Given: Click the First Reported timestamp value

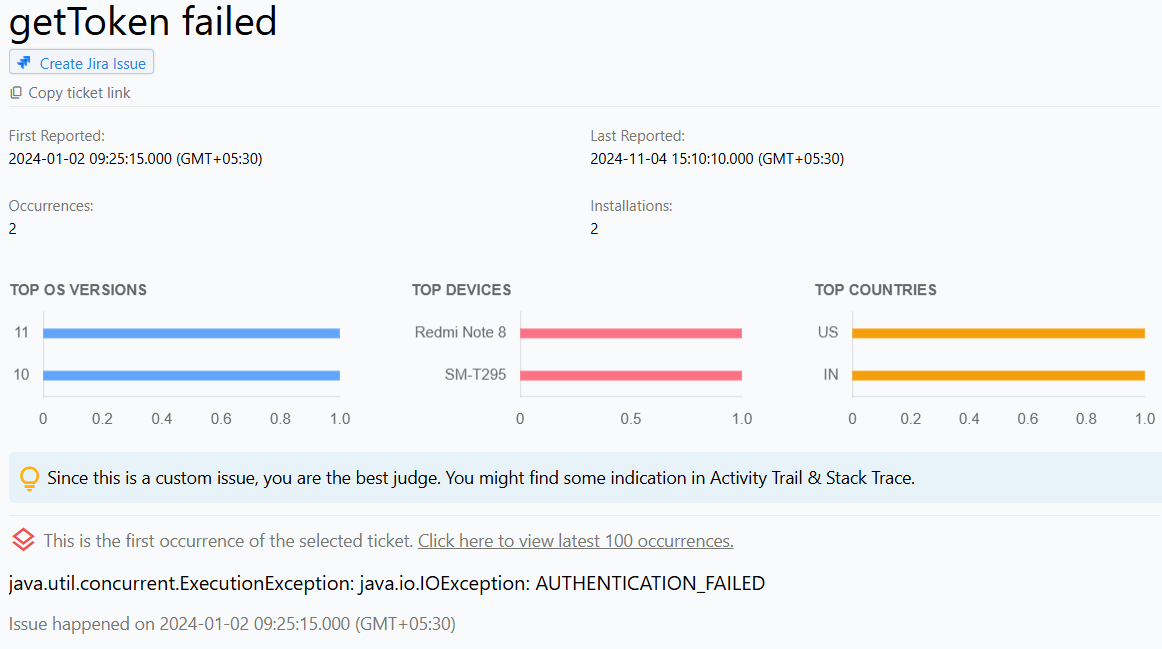Looking at the screenshot, I should (135, 158).
